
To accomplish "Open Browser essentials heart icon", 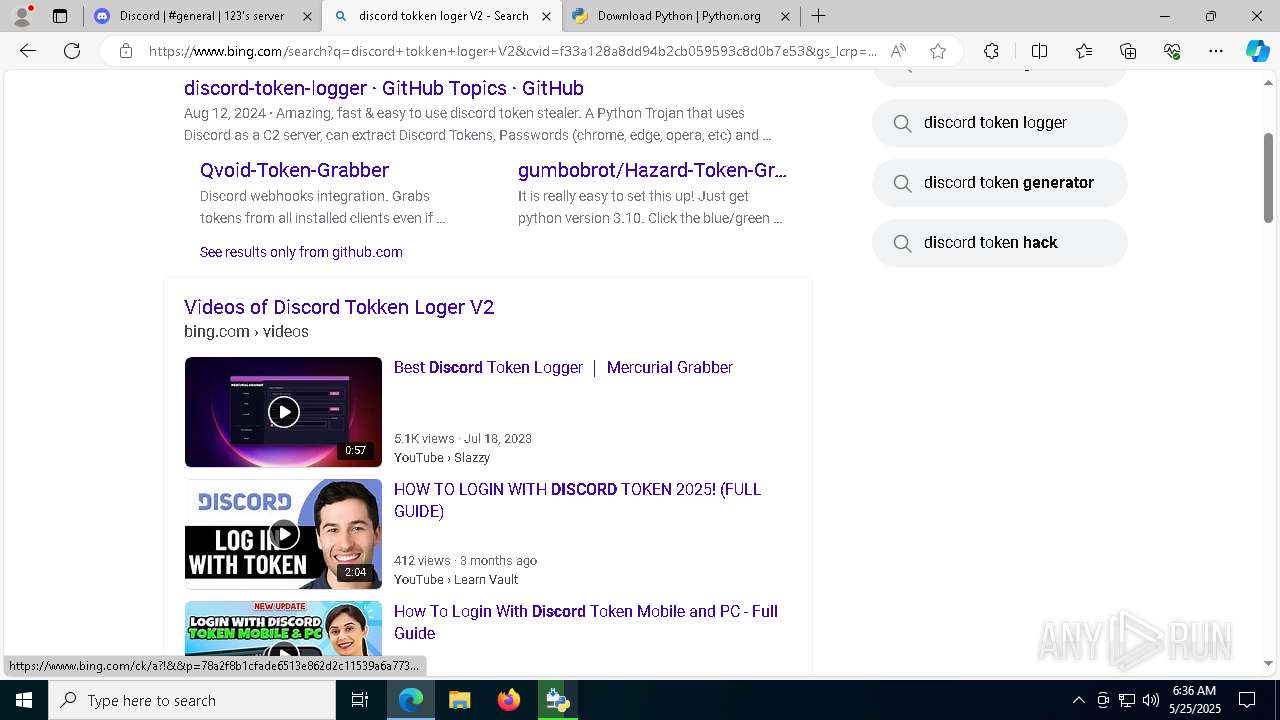I will tap(1172, 51).
